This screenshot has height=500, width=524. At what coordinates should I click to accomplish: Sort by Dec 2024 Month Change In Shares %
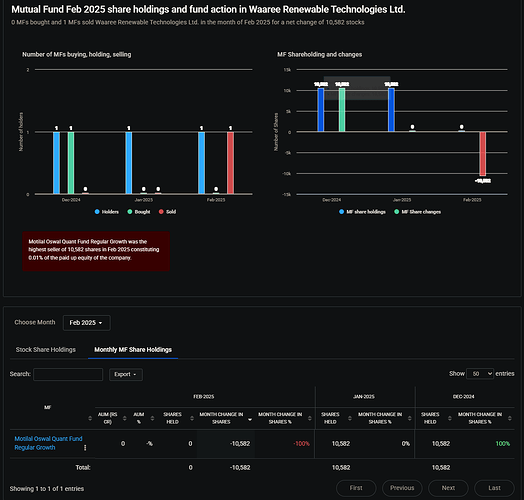tap(510, 418)
